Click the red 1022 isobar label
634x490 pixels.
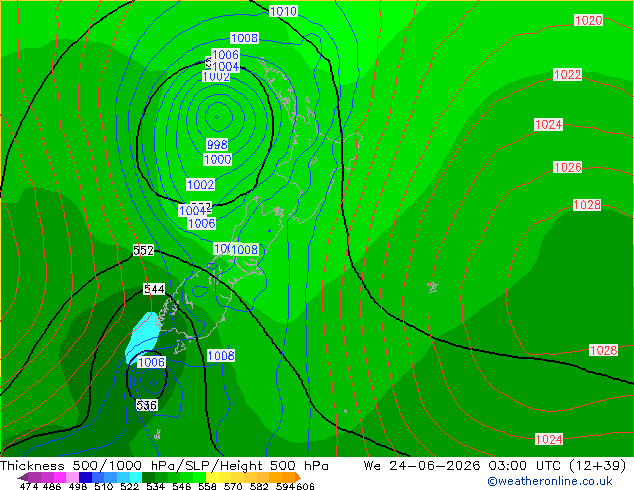pos(568,74)
